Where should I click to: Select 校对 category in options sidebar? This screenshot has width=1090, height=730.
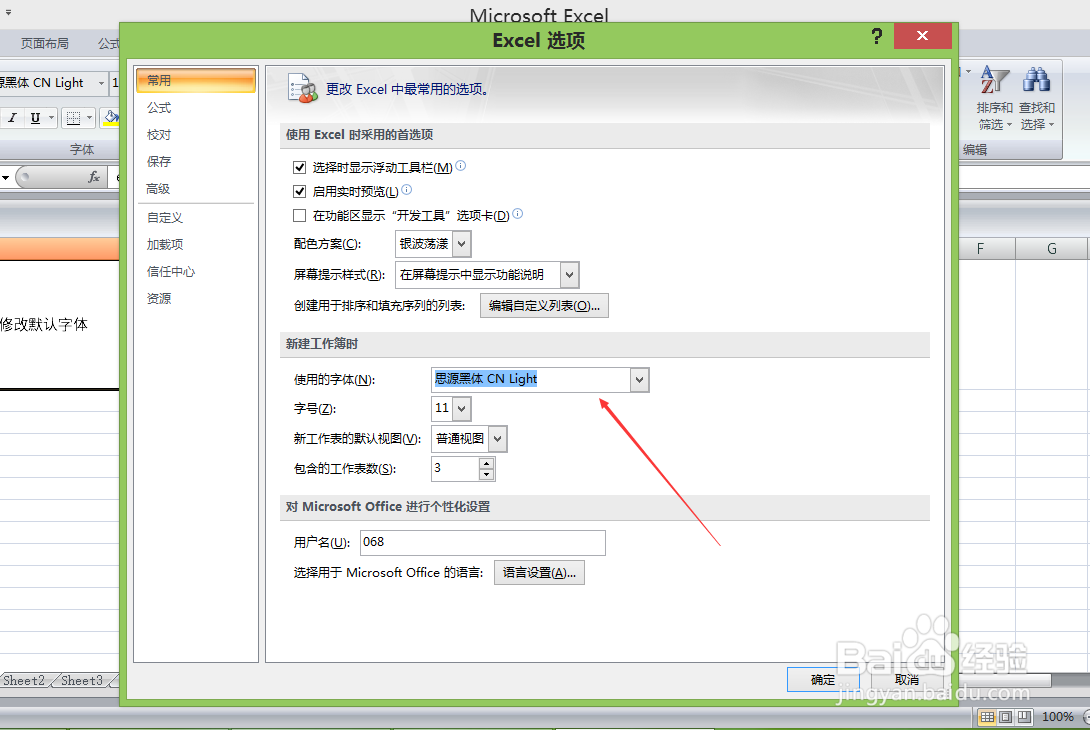pyautogui.click(x=196, y=135)
